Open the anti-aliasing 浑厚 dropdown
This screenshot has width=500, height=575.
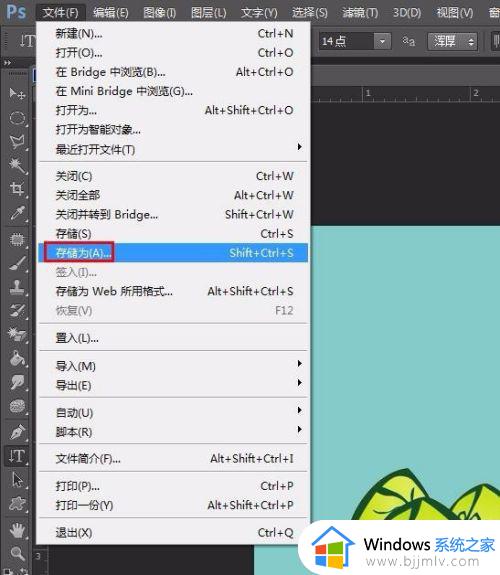point(453,41)
